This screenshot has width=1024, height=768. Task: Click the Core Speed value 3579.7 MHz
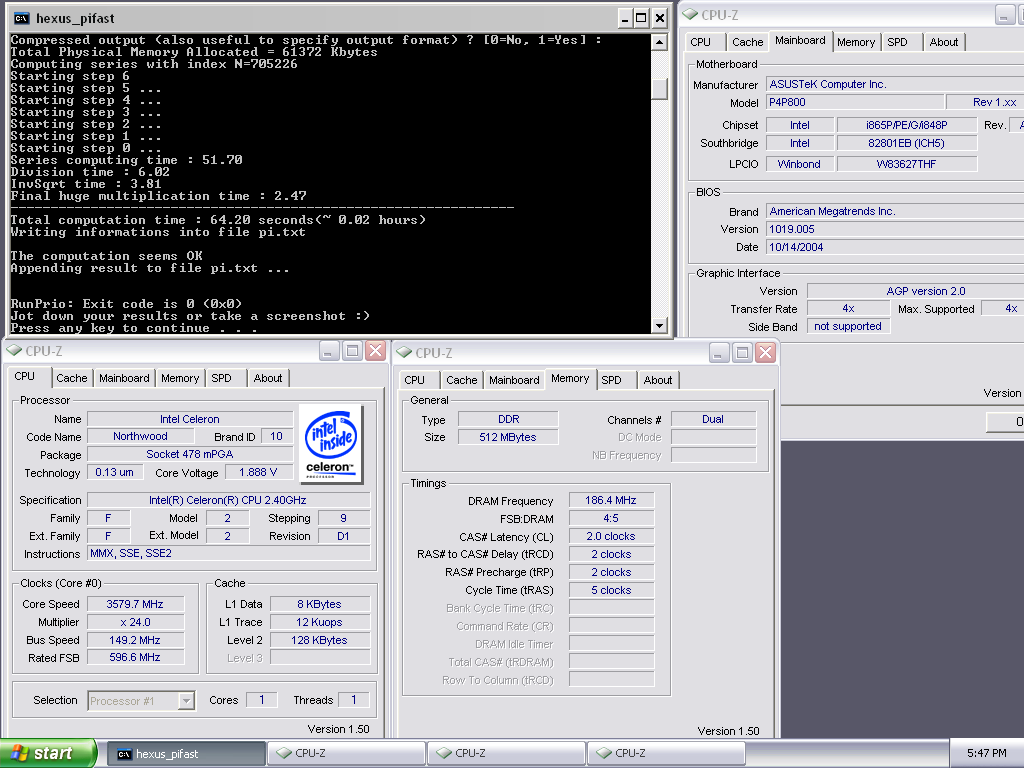[x=135, y=604]
